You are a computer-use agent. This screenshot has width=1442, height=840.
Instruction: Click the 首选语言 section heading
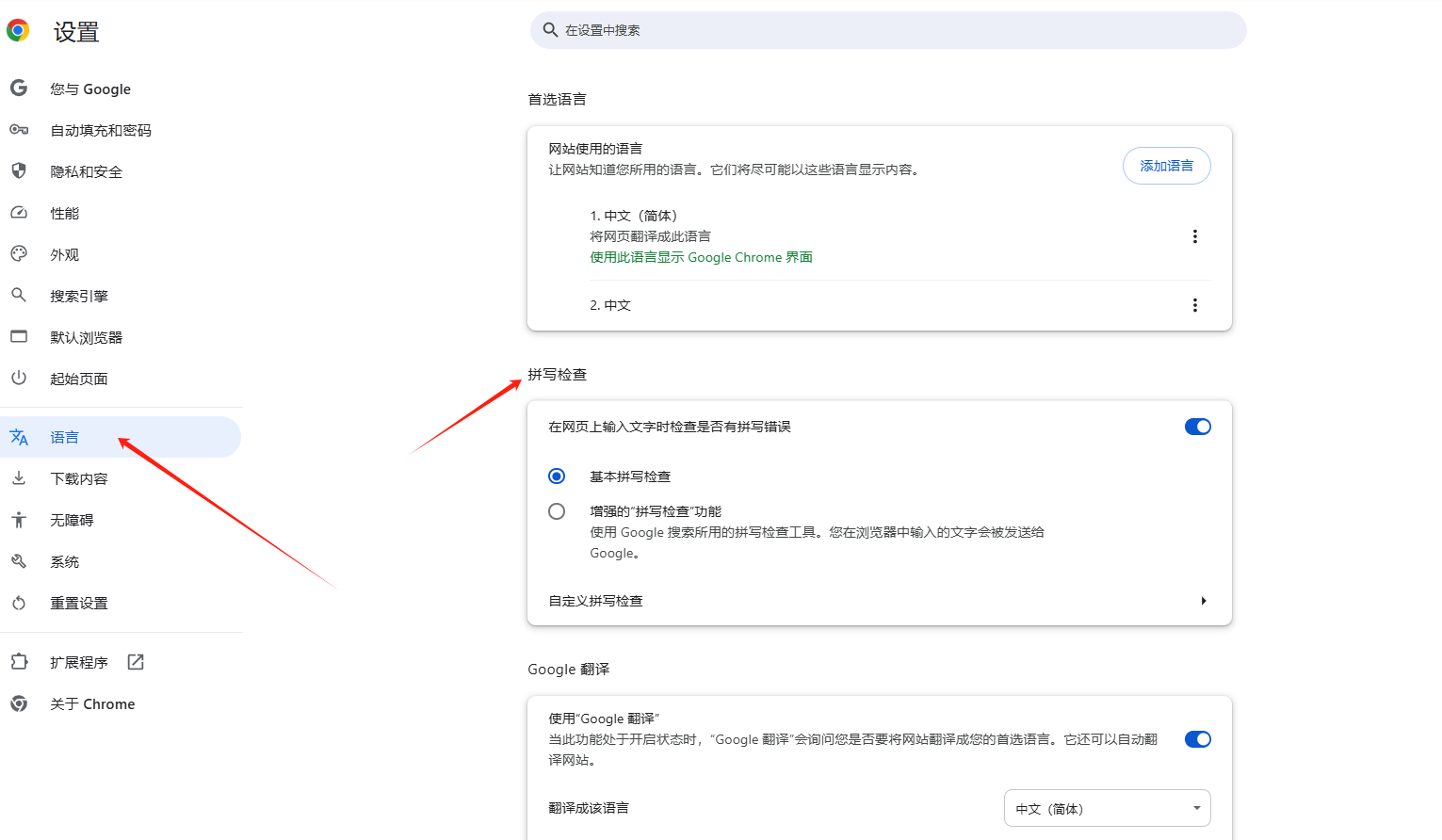tap(557, 99)
